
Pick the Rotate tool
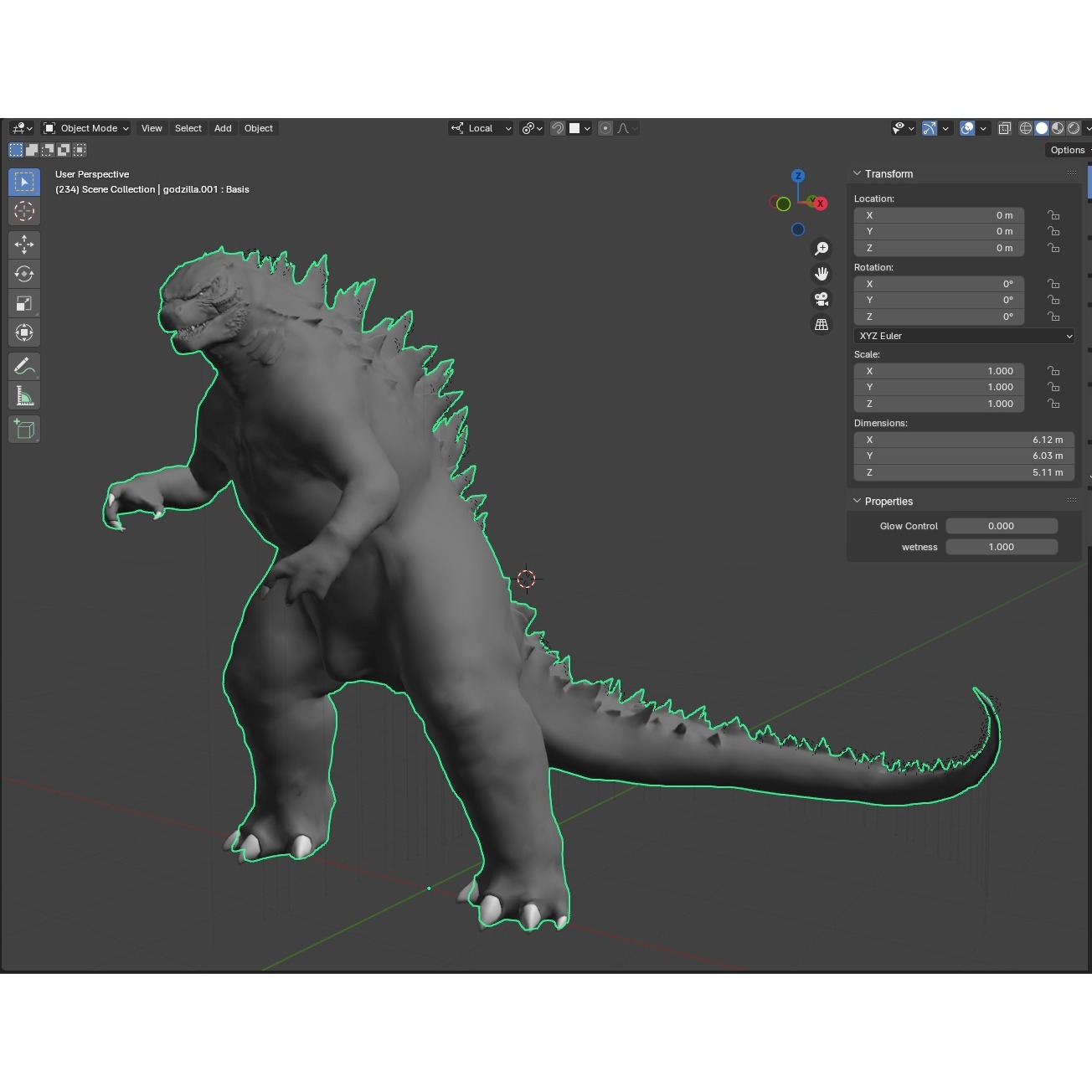(24, 274)
